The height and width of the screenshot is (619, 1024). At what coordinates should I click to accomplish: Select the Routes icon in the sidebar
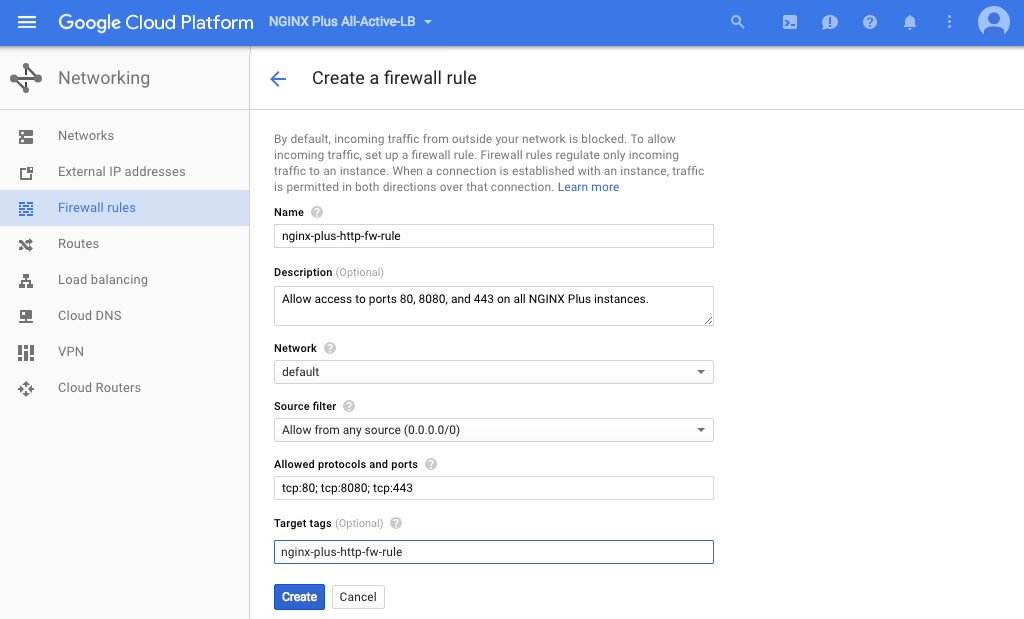click(28, 243)
